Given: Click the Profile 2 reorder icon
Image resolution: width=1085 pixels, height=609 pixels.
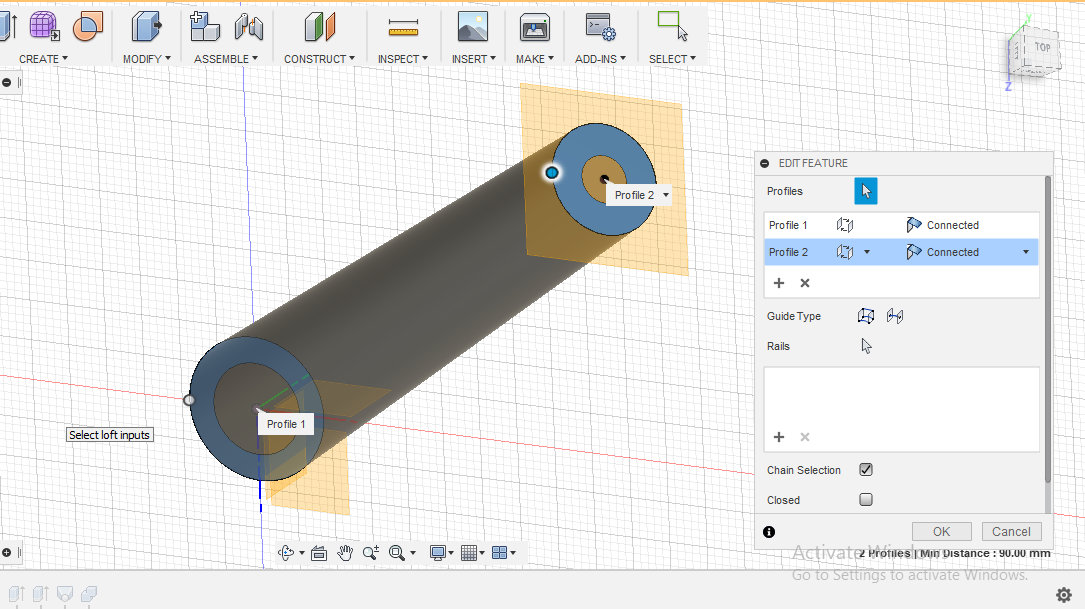Looking at the screenshot, I should click(845, 252).
